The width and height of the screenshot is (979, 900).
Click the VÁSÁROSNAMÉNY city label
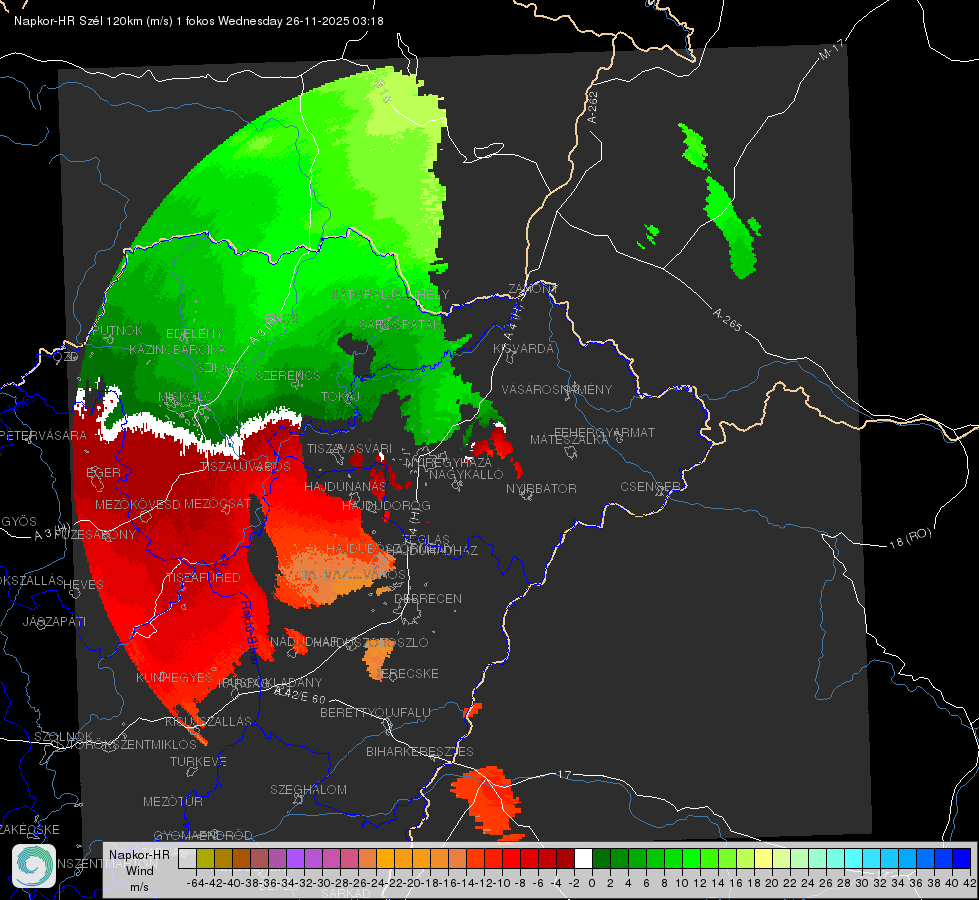point(557,389)
